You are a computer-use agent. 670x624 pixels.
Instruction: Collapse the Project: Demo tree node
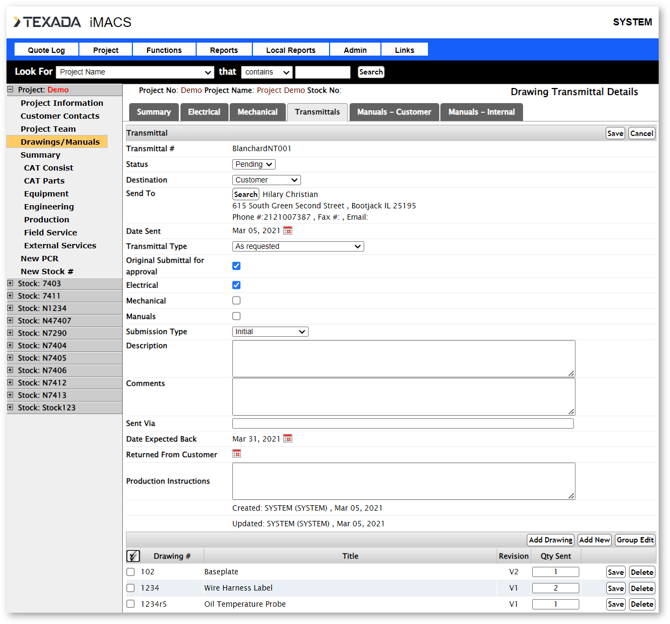[11, 90]
